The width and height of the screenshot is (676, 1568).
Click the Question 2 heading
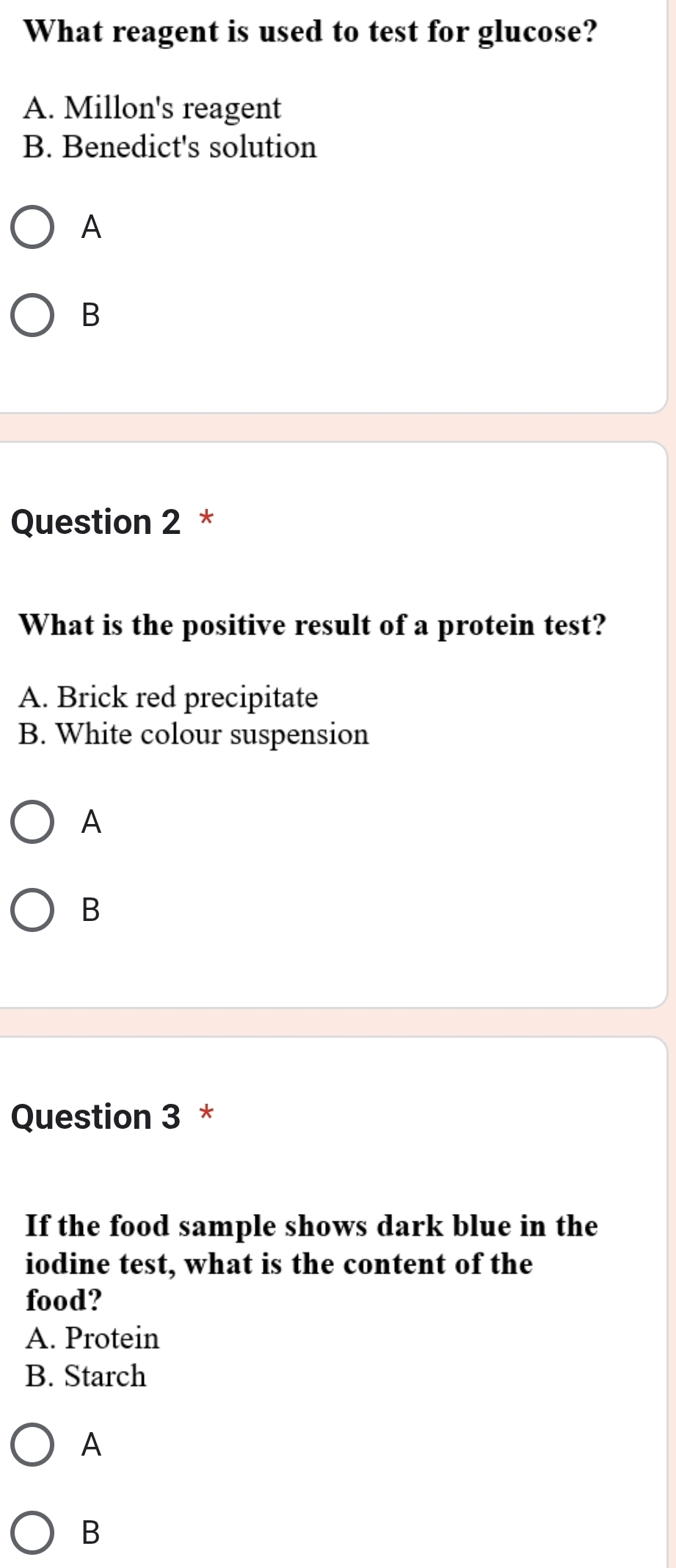tap(95, 521)
